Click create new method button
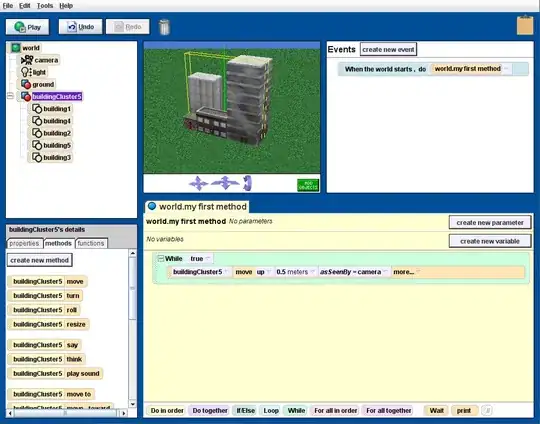 (x=39, y=260)
